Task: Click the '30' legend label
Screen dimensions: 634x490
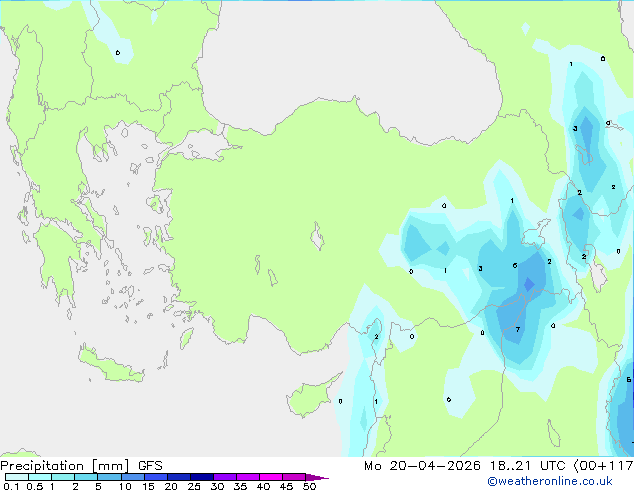Action: 217,486
